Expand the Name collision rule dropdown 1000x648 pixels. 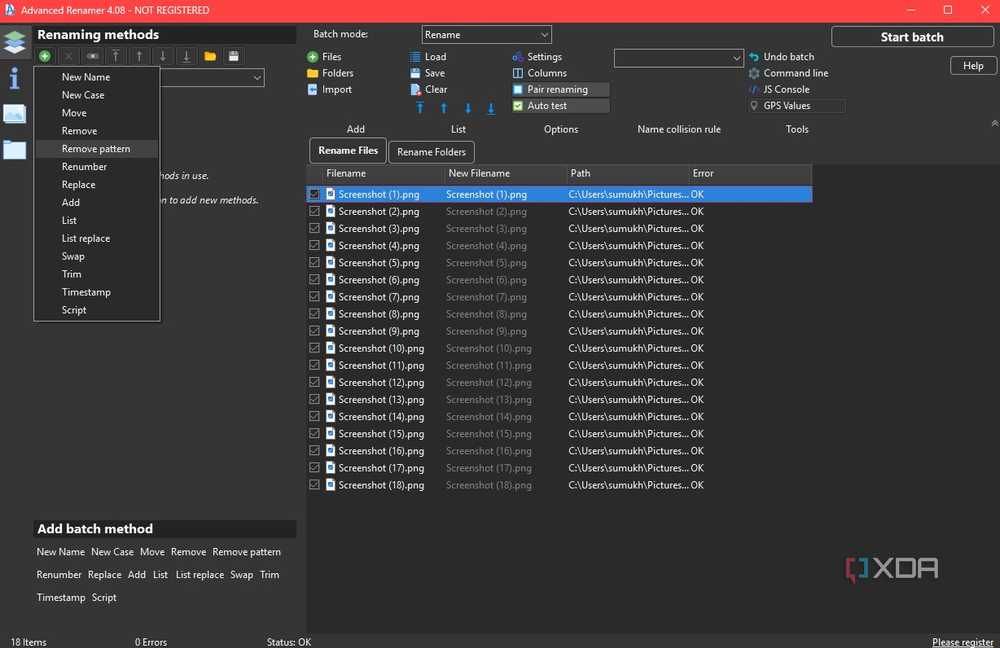[x=678, y=58]
